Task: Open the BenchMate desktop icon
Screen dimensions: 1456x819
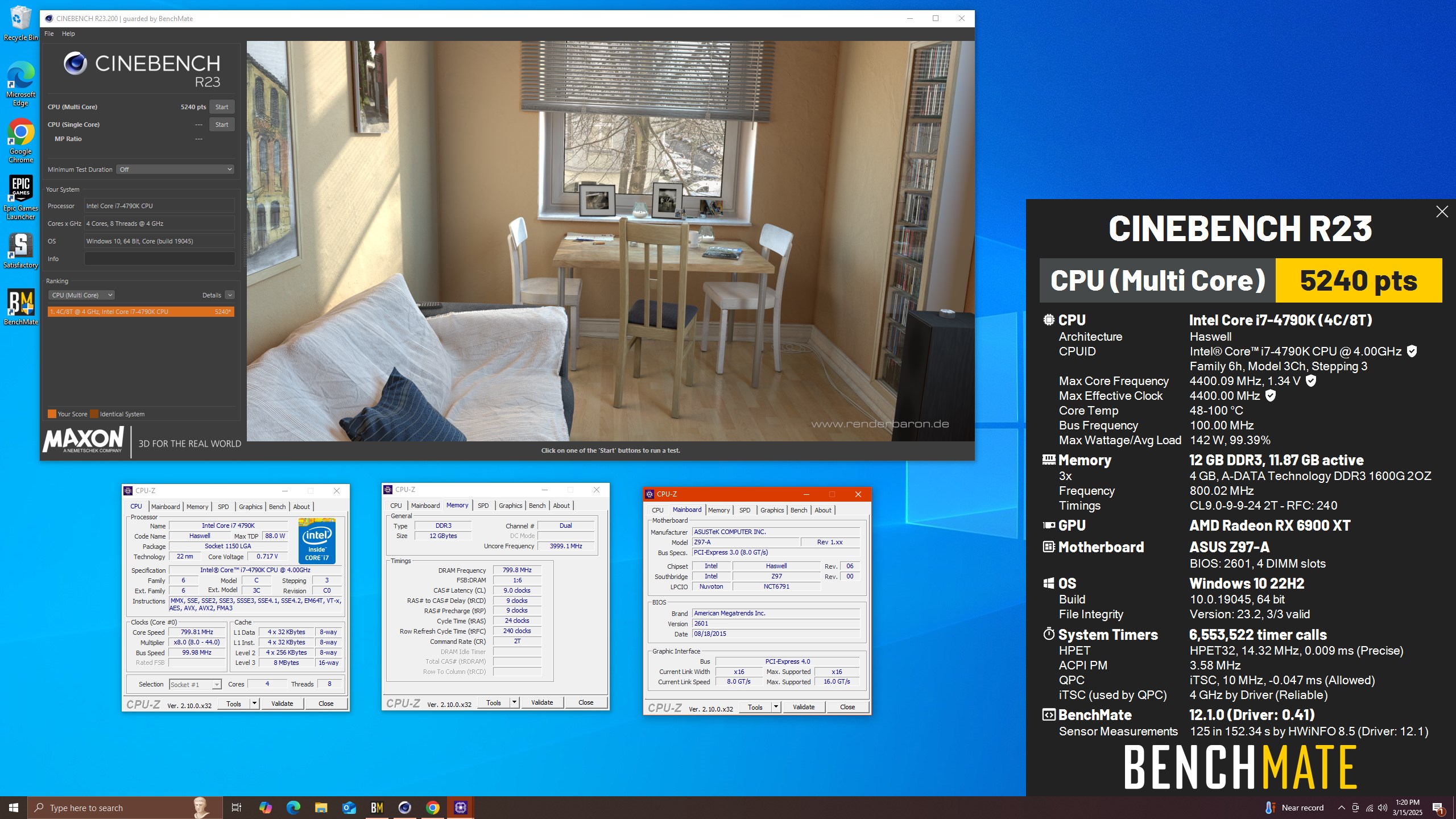Action: click(x=20, y=307)
